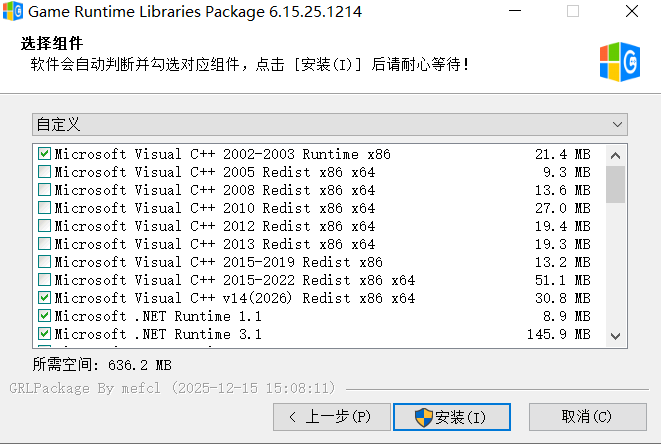Check Visual C++ 2010 Redist x86 x64
Image resolution: width=661 pixels, height=444 pixels.
click(x=44, y=207)
